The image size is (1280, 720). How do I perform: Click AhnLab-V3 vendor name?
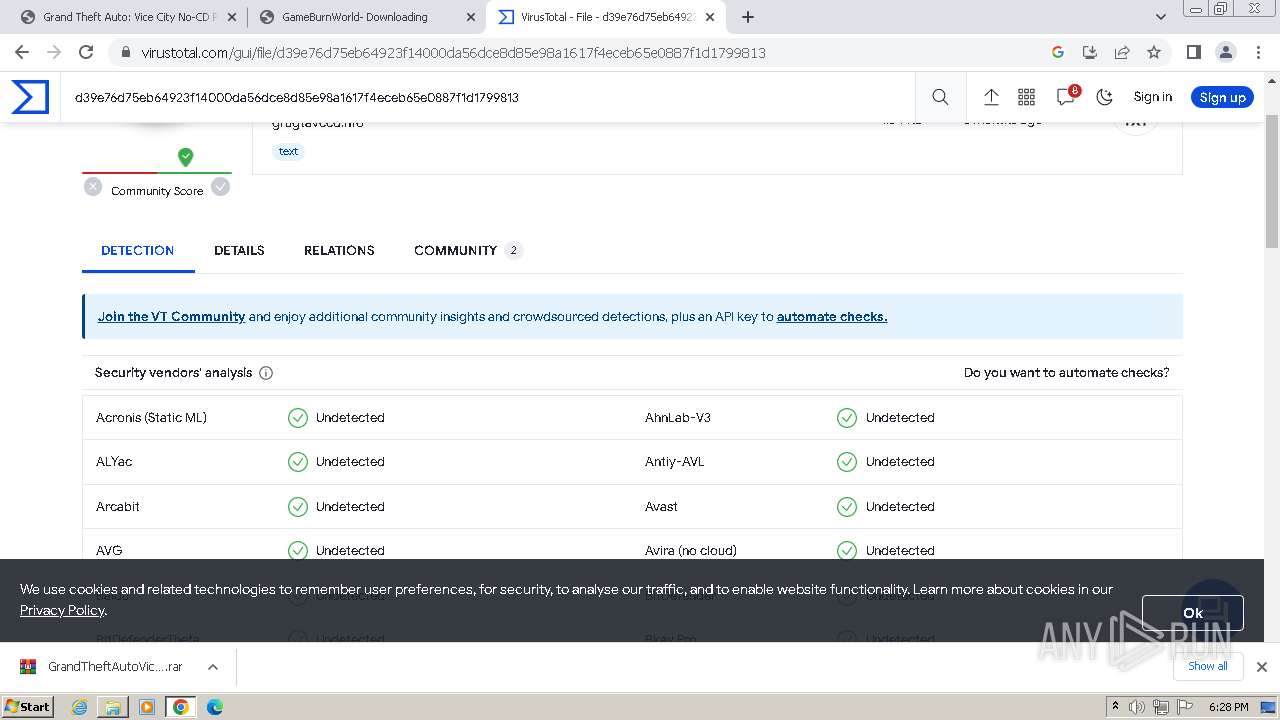(678, 417)
